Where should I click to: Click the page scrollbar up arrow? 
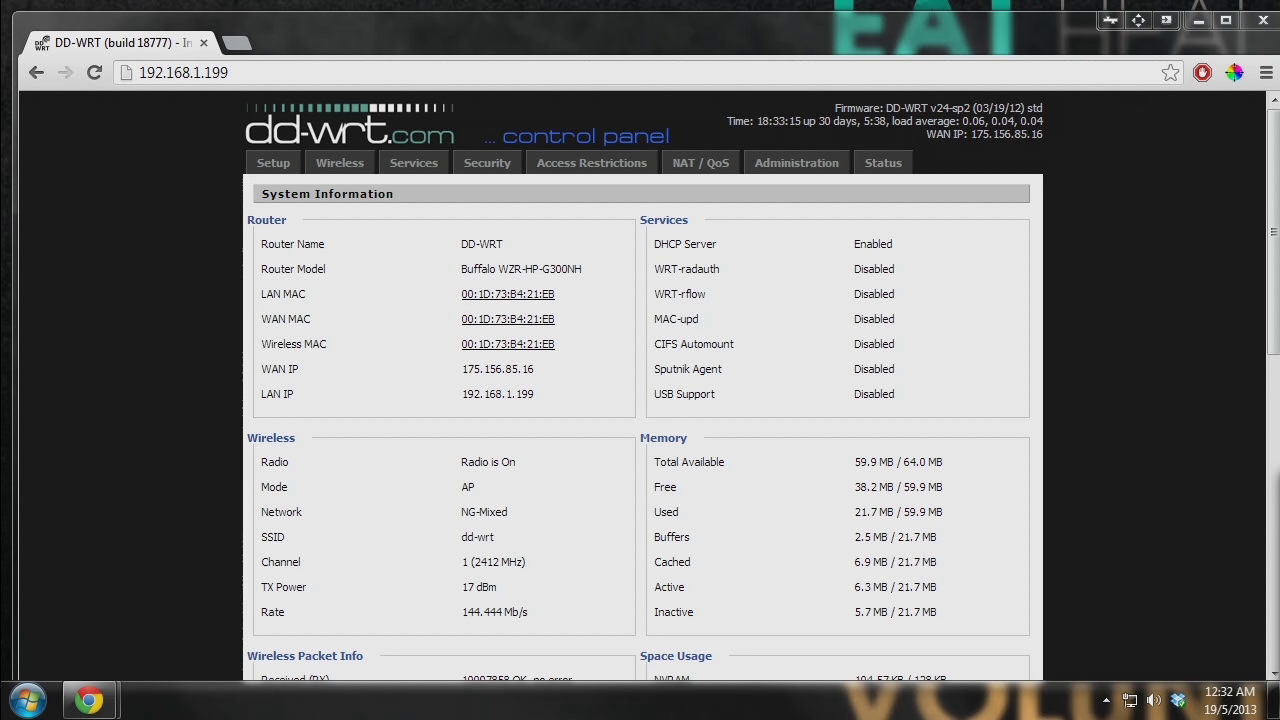(1273, 99)
